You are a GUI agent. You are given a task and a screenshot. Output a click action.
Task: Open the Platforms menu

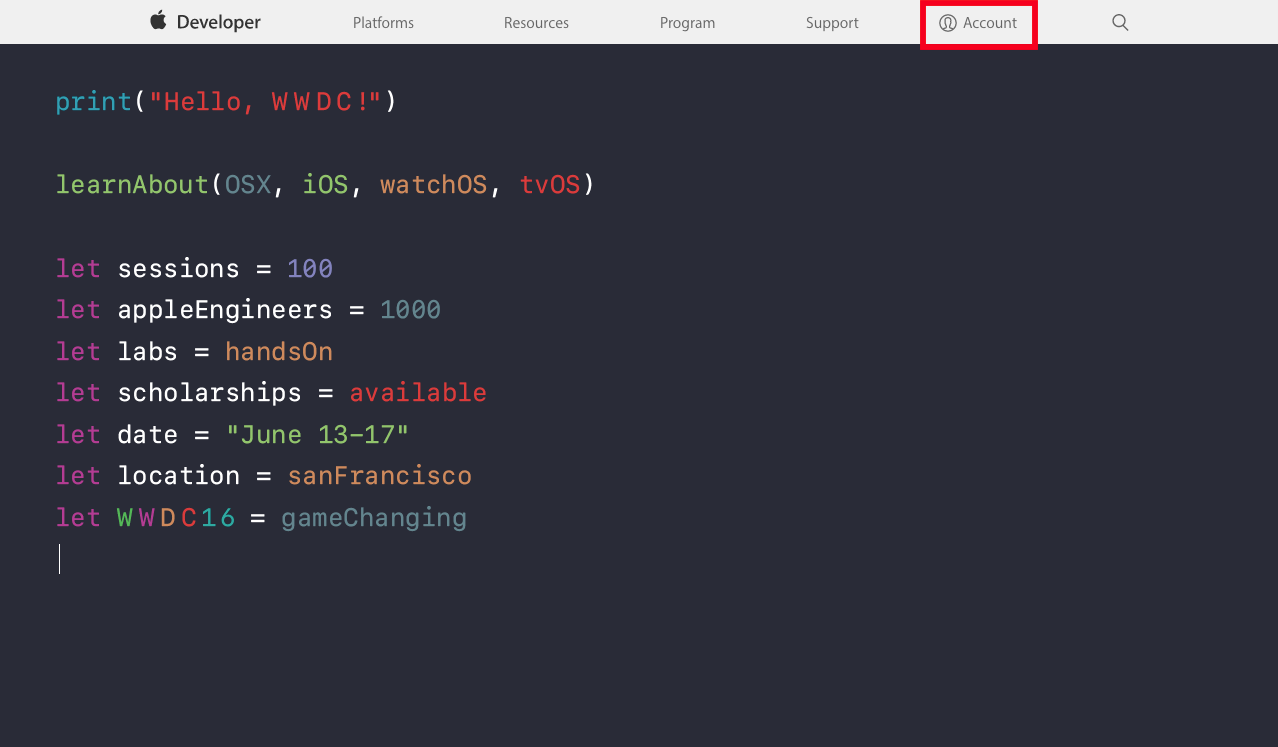click(383, 23)
